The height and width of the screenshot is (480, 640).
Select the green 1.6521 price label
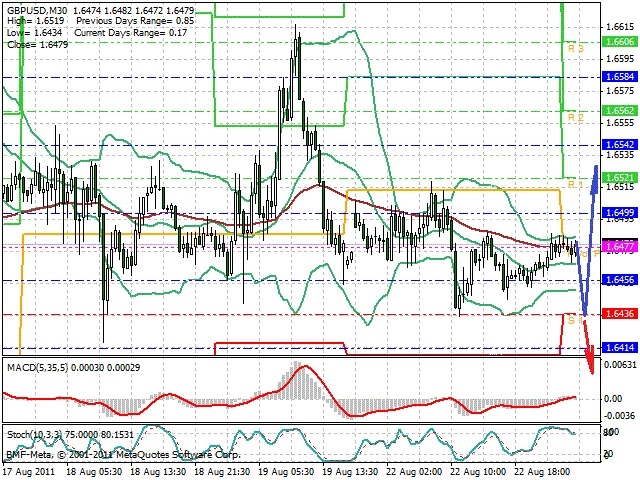620,178
